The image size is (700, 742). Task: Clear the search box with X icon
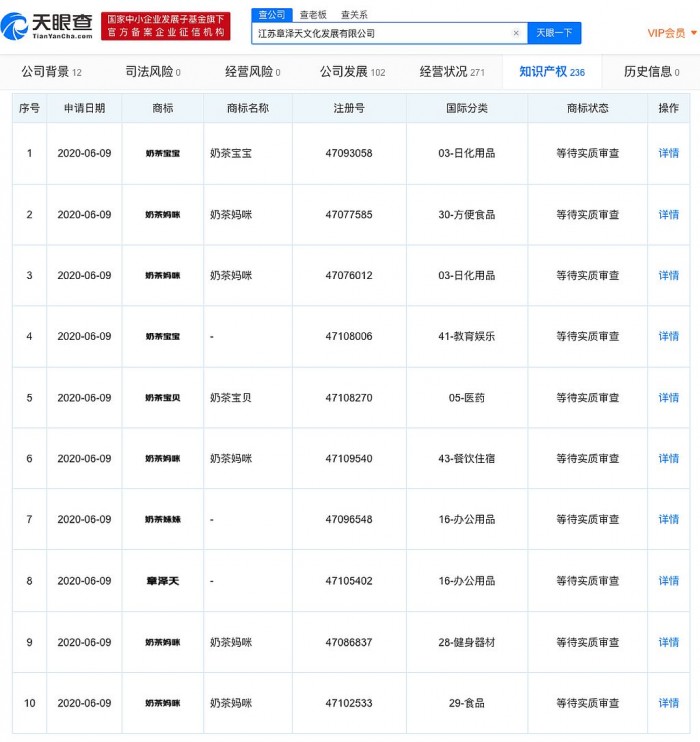[x=516, y=33]
